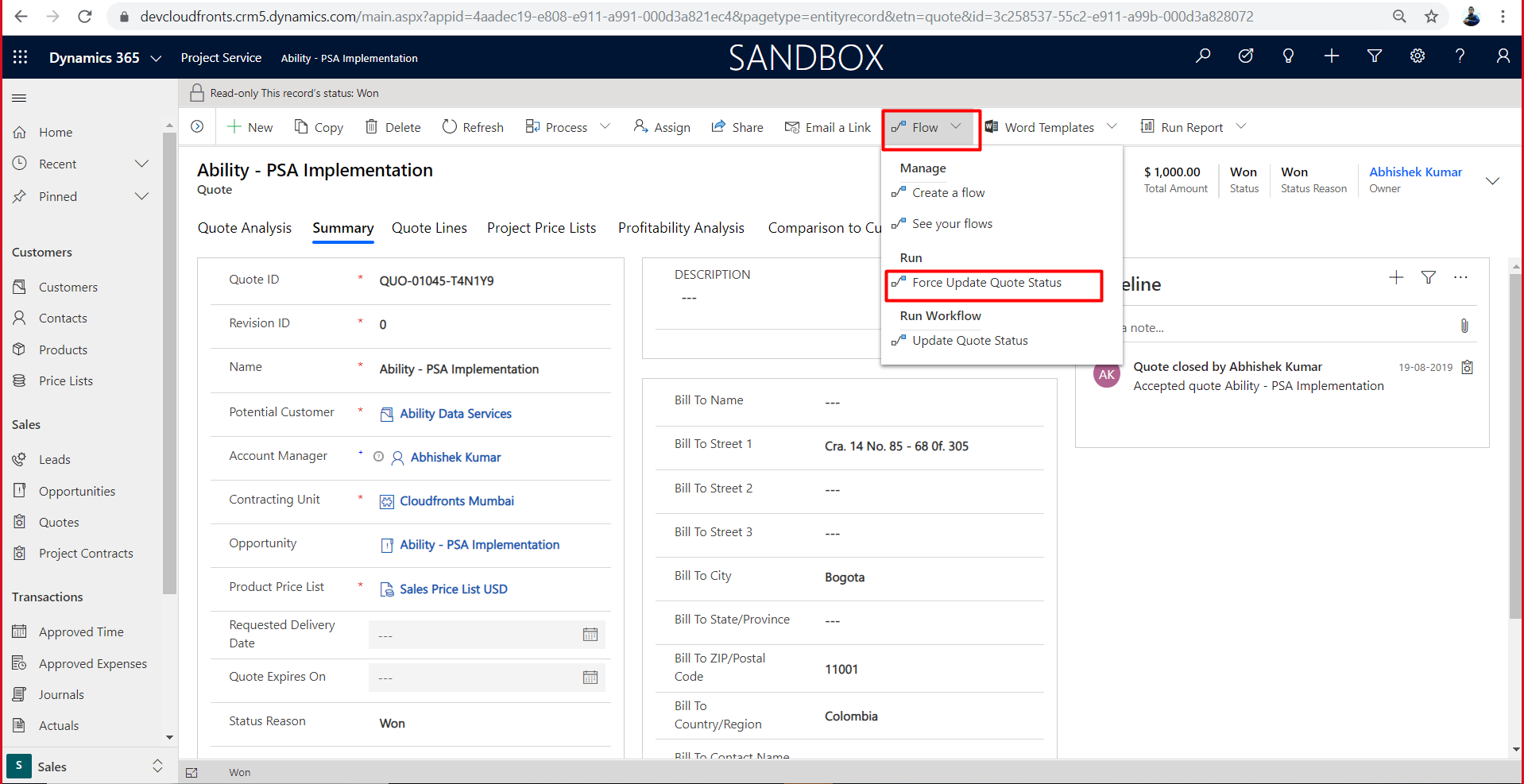The height and width of the screenshot is (784, 1524).
Task: Switch to the Quote Analysis tab
Action: pyautogui.click(x=245, y=228)
